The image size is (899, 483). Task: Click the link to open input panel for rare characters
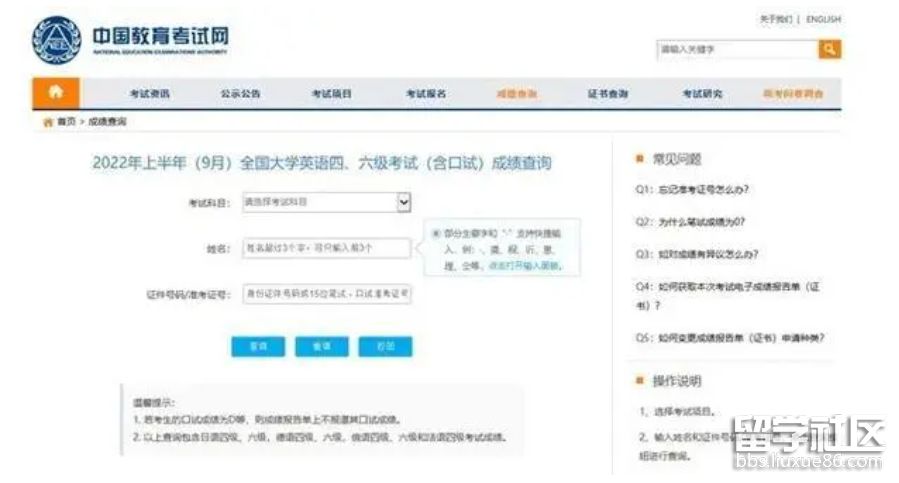click(538, 266)
